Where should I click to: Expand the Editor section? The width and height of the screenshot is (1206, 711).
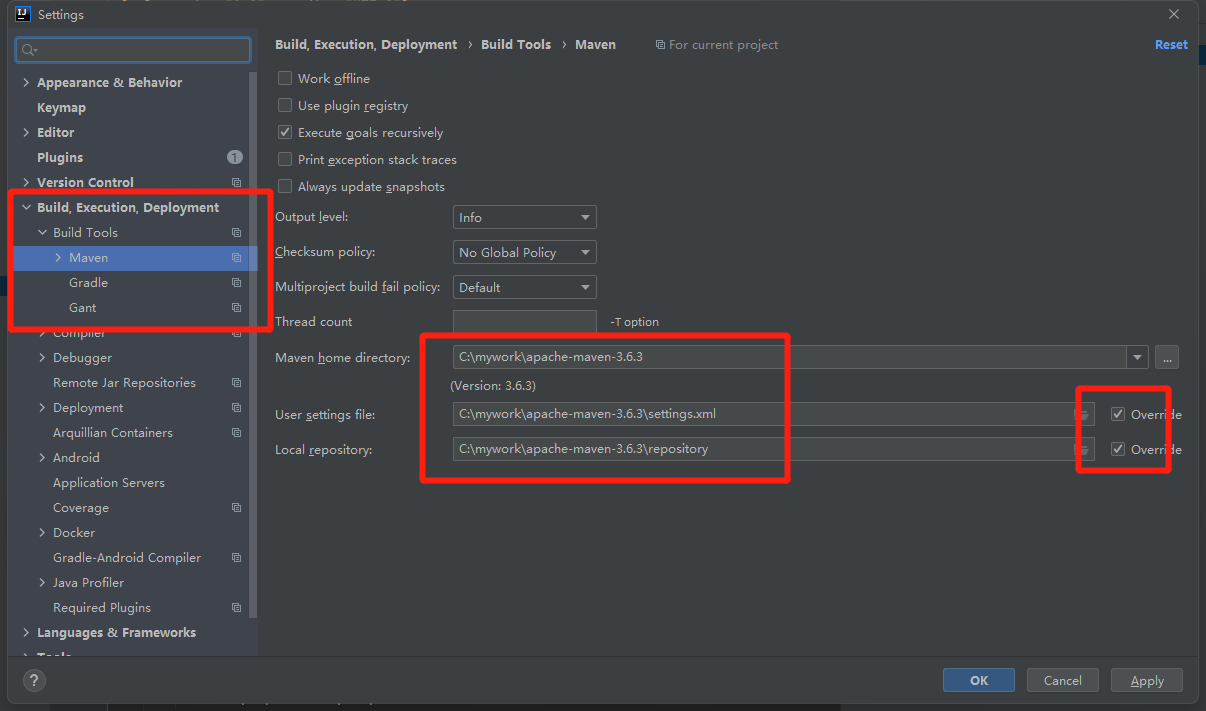tap(26, 132)
